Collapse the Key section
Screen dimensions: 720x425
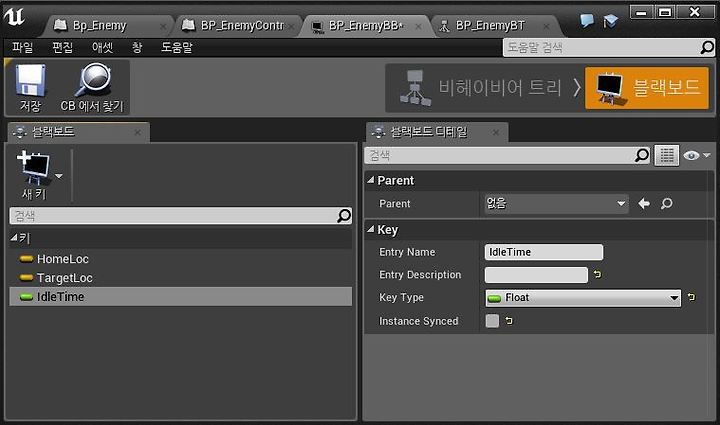(371, 229)
